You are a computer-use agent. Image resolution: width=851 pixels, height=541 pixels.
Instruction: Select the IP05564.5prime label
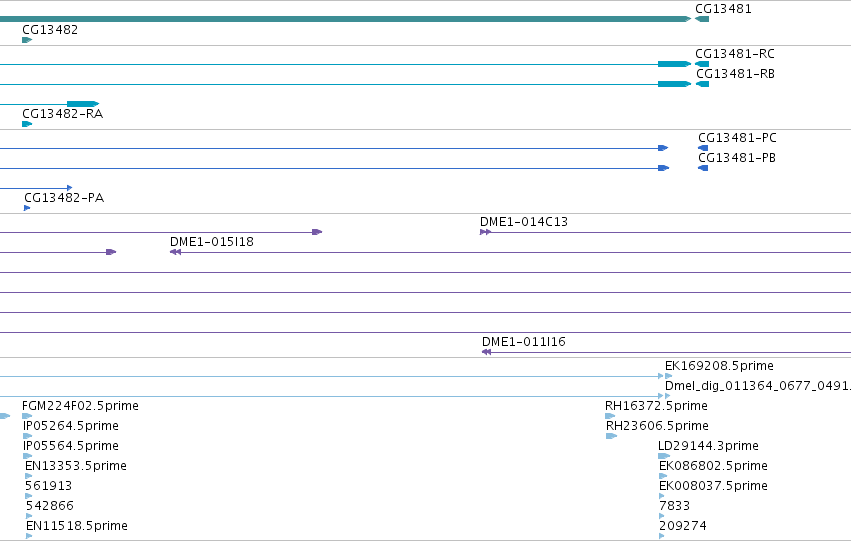(71, 446)
